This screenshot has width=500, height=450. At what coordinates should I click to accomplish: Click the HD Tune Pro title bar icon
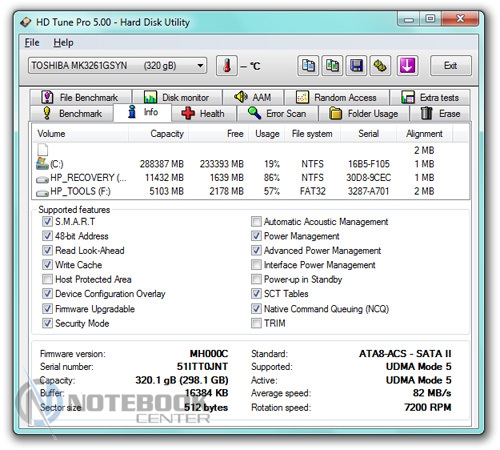pyautogui.click(x=26, y=22)
